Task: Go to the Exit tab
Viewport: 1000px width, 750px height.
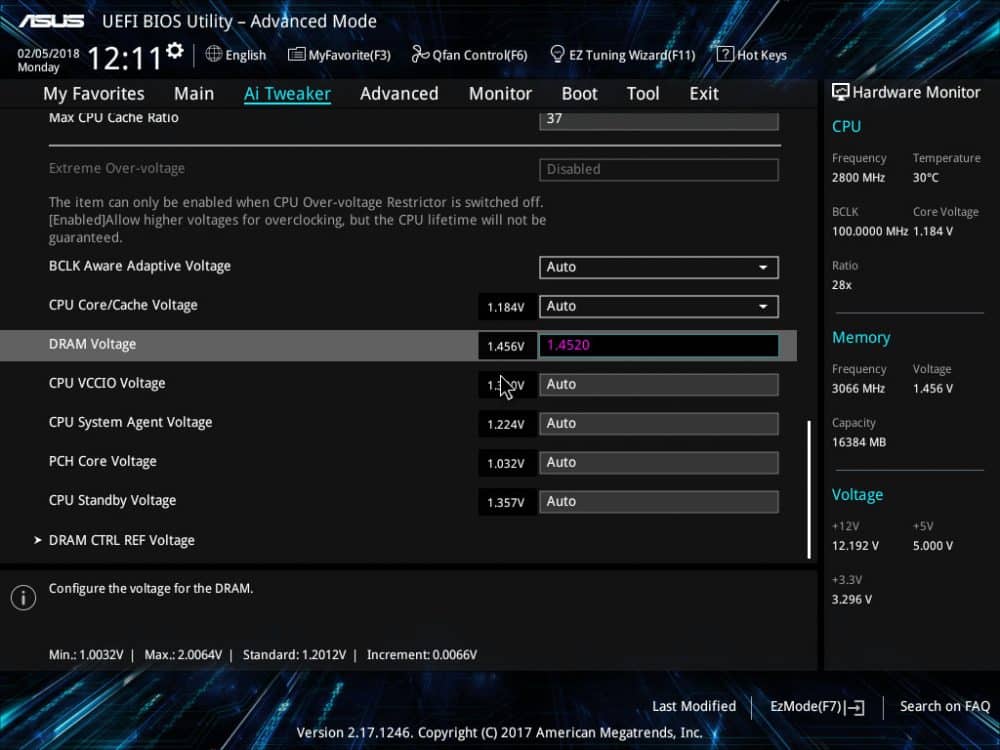Action: pos(703,94)
